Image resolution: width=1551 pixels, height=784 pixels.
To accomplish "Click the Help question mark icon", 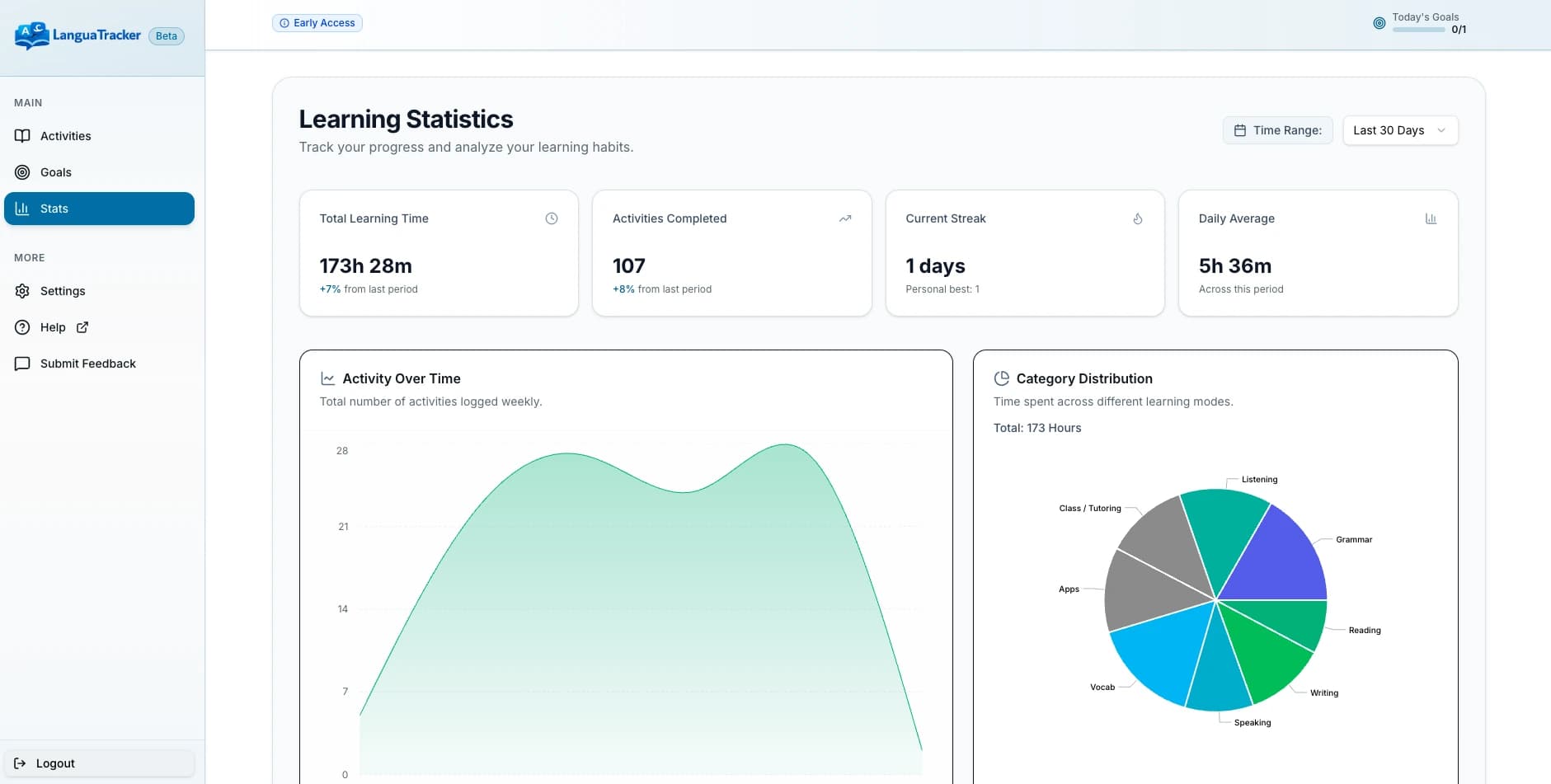I will [x=23, y=327].
